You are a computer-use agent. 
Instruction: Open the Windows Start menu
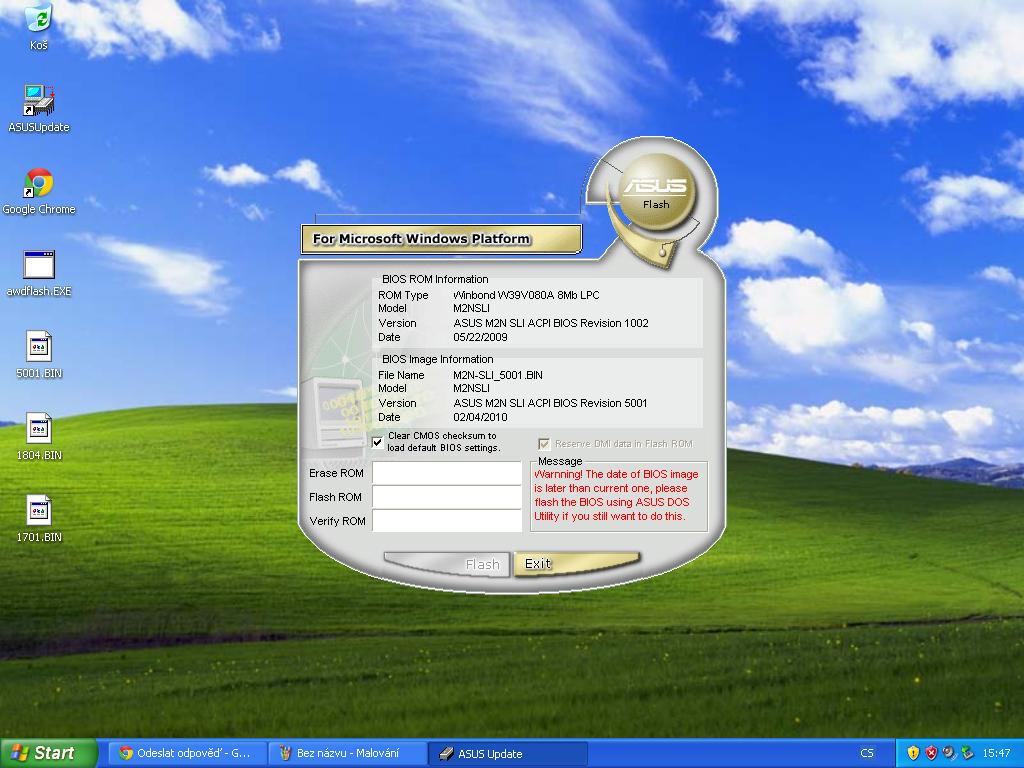coord(48,753)
